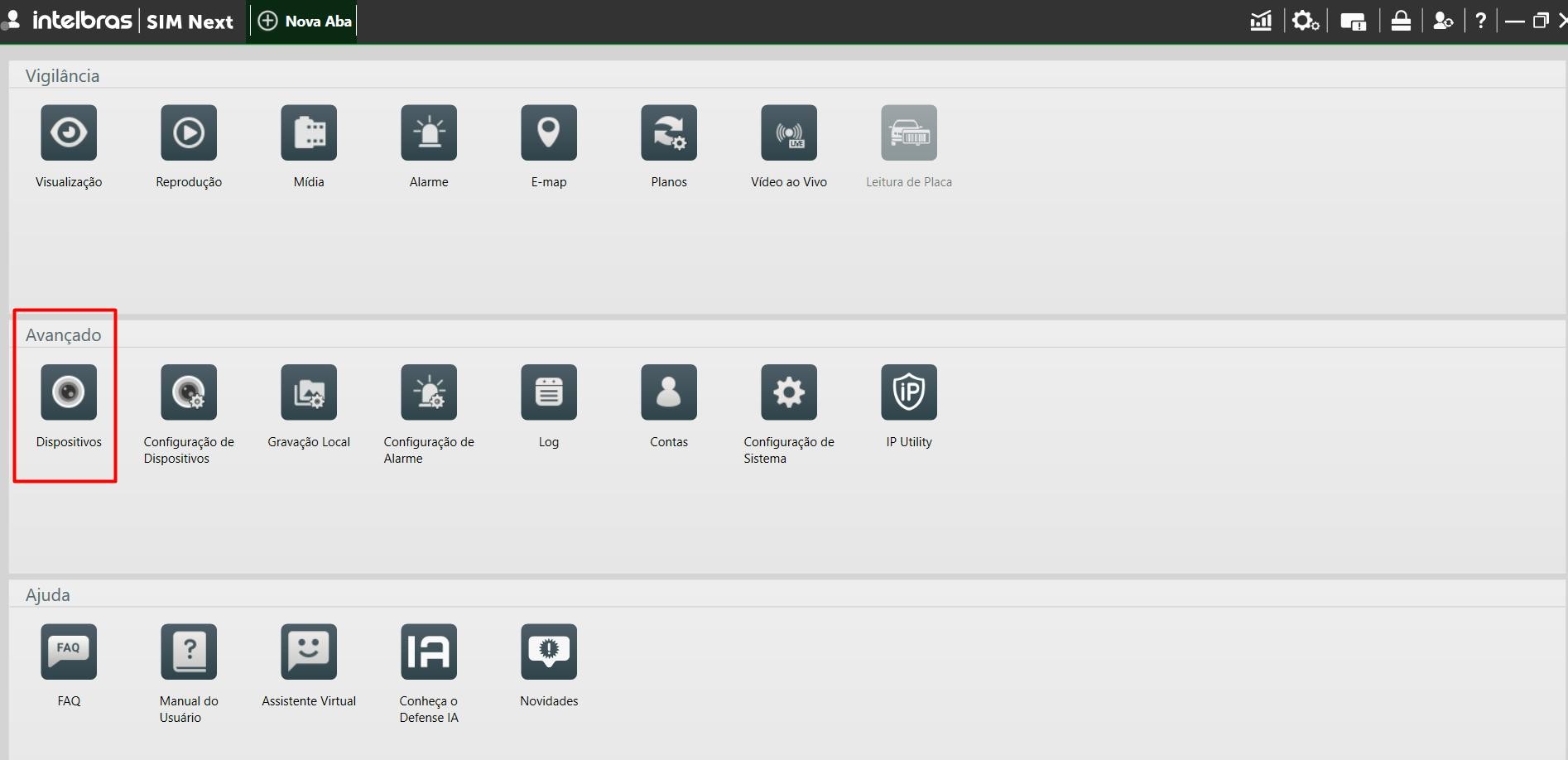Open the FAQ help page
Image resolution: width=1568 pixels, height=760 pixels.
click(x=69, y=652)
